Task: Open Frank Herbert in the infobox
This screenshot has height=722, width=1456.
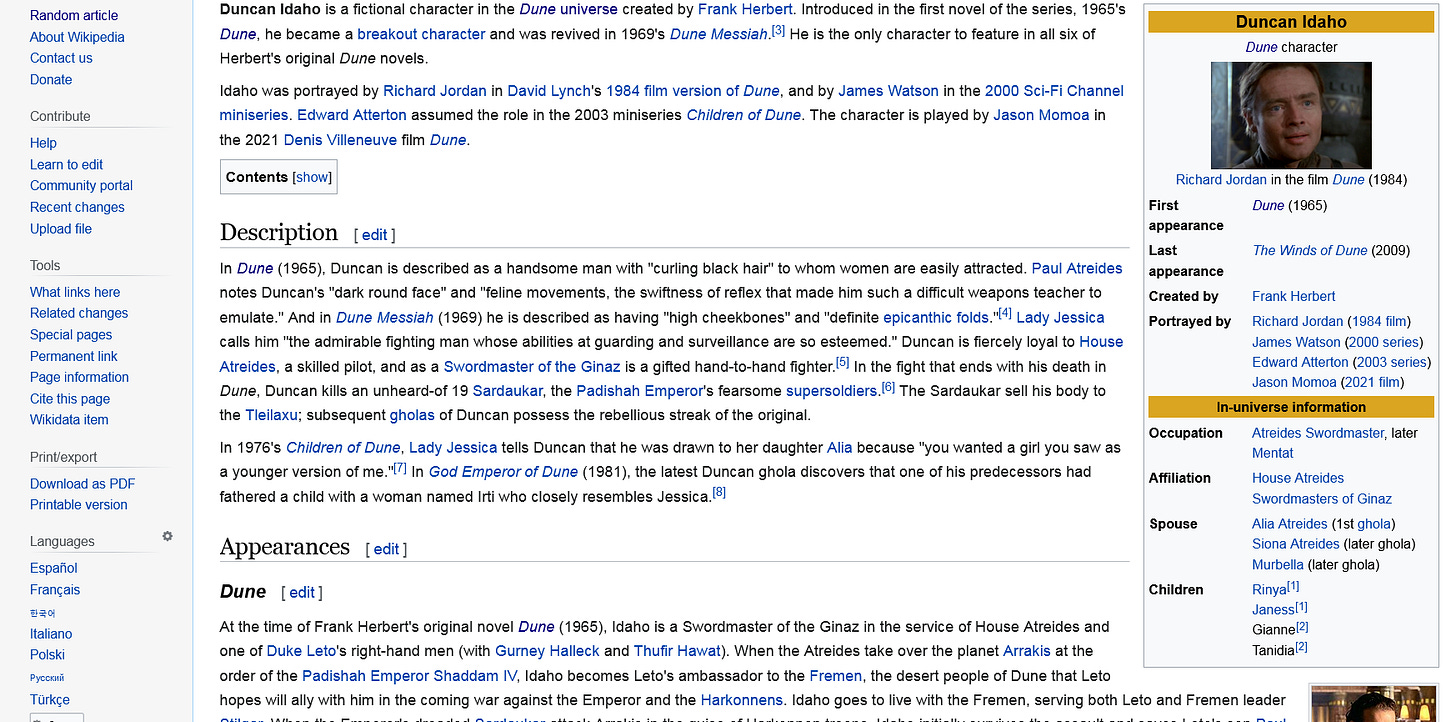Action: point(1293,296)
